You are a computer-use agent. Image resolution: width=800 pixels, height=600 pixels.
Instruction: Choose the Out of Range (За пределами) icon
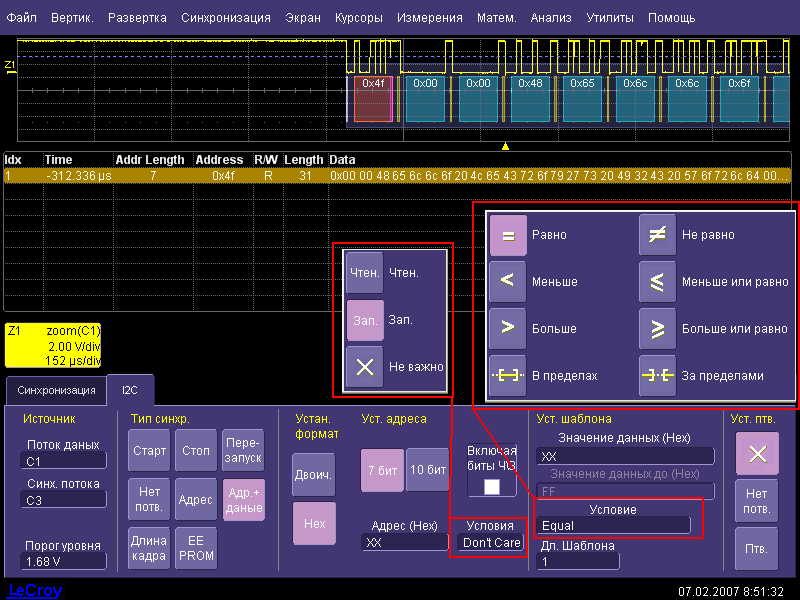point(658,375)
